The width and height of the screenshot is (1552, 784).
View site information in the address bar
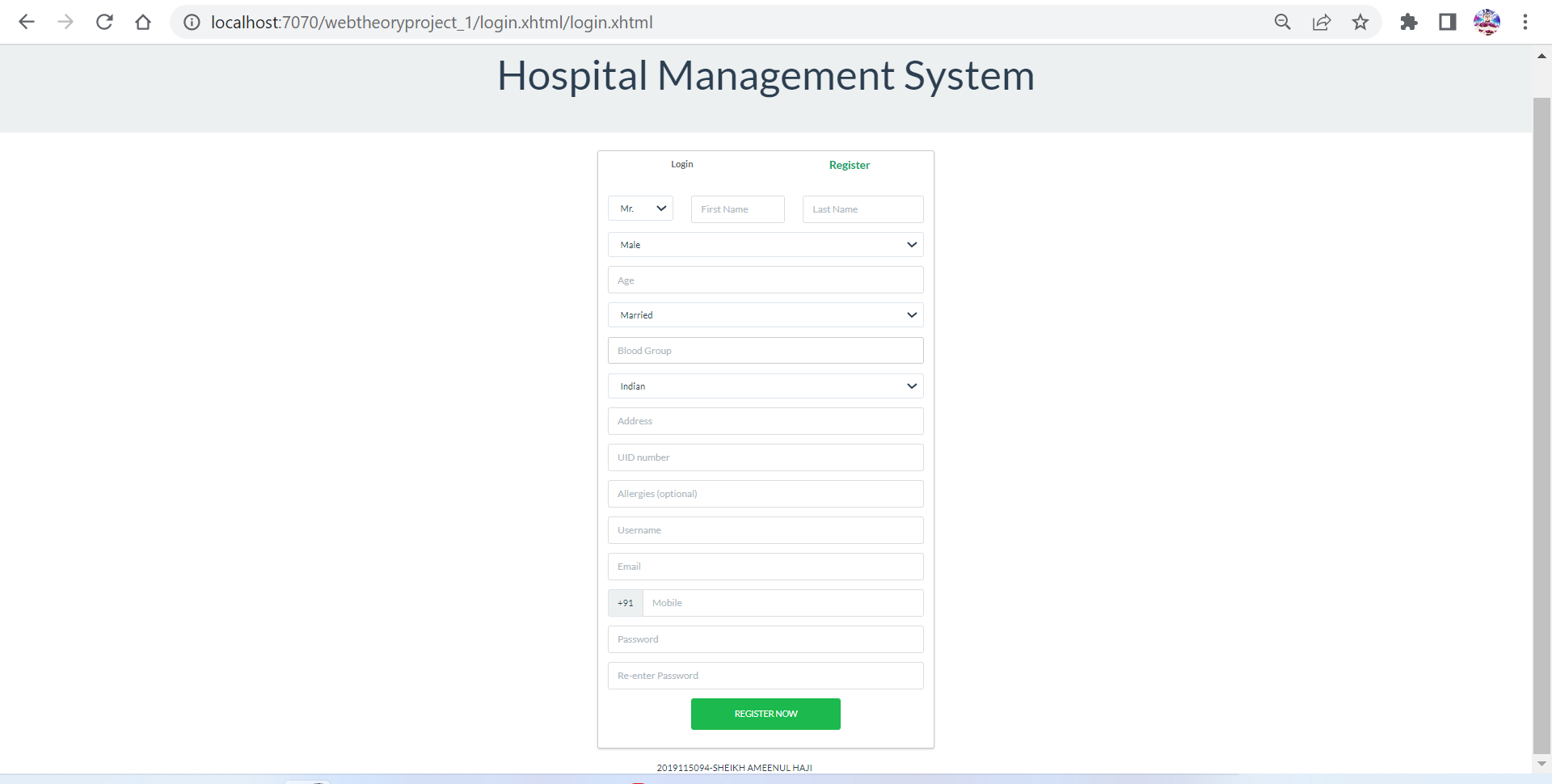point(192,22)
